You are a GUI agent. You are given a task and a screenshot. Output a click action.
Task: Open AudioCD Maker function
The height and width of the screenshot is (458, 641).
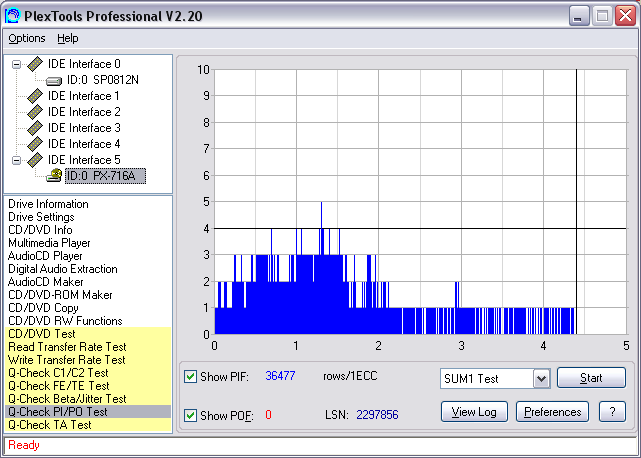(45, 282)
